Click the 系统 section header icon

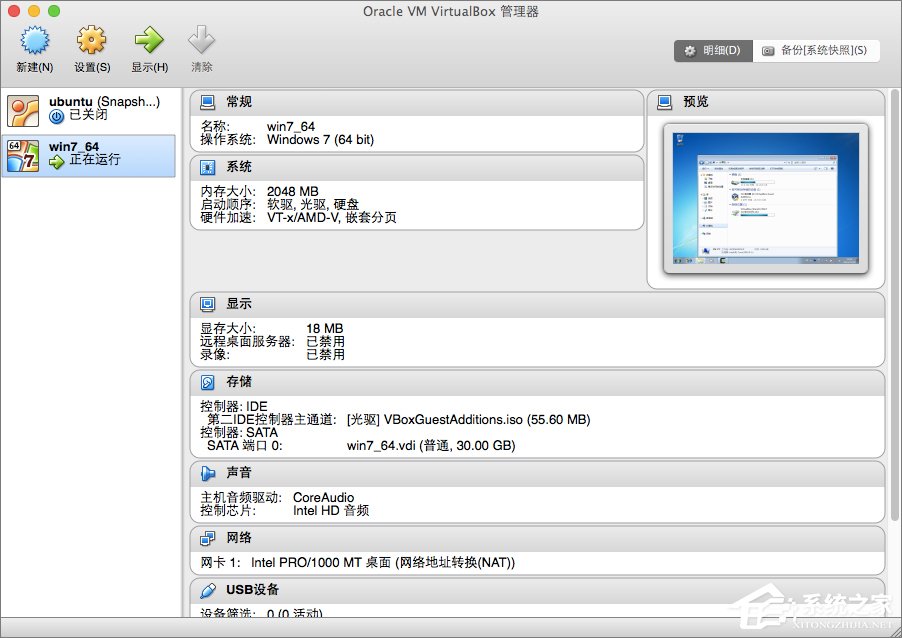pyautogui.click(x=209, y=167)
